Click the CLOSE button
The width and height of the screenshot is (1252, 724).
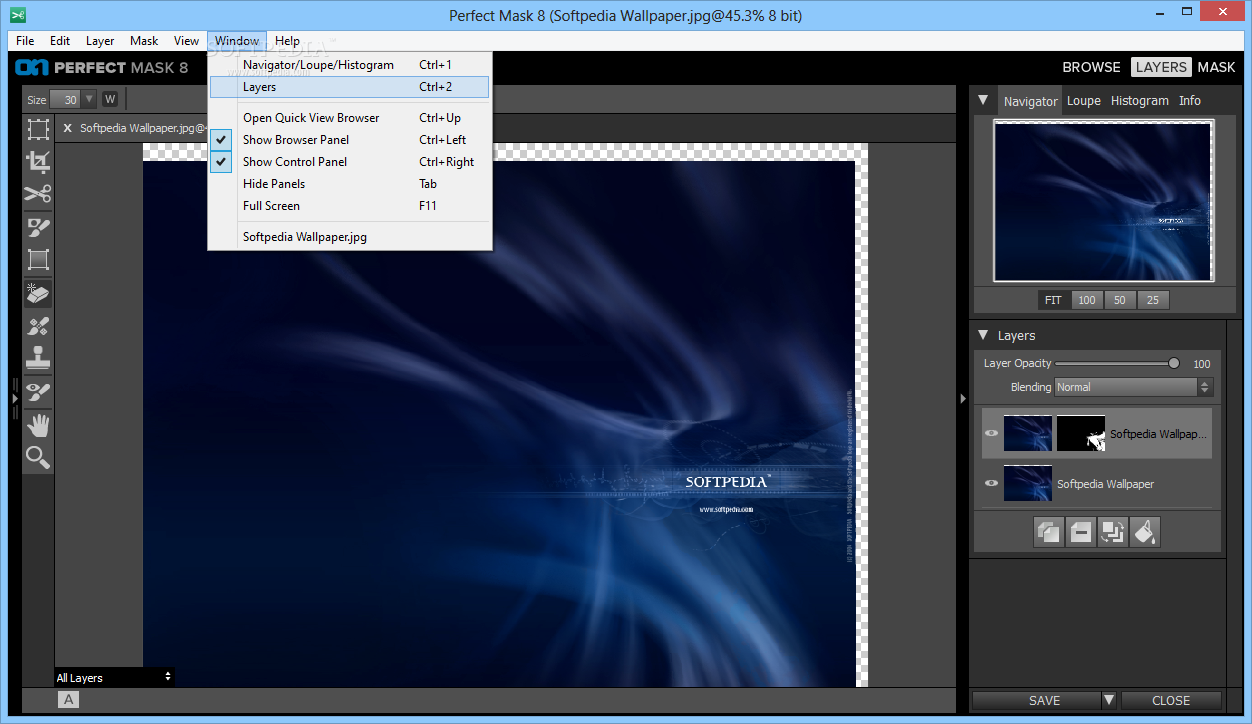1171,700
